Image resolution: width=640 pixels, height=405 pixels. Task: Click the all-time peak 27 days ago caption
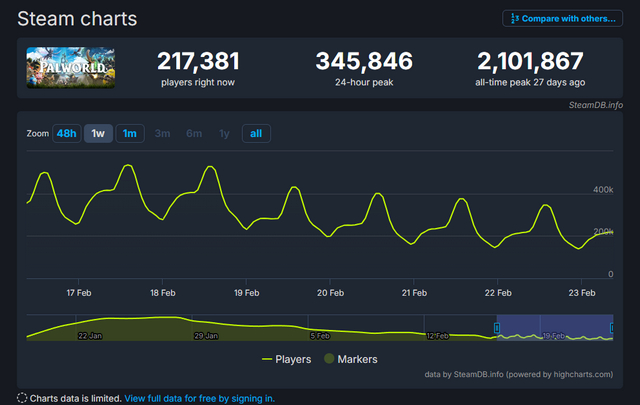point(530,82)
